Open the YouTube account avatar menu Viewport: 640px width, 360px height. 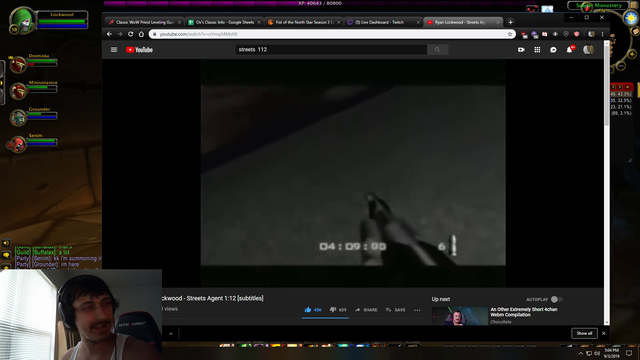tap(588, 49)
